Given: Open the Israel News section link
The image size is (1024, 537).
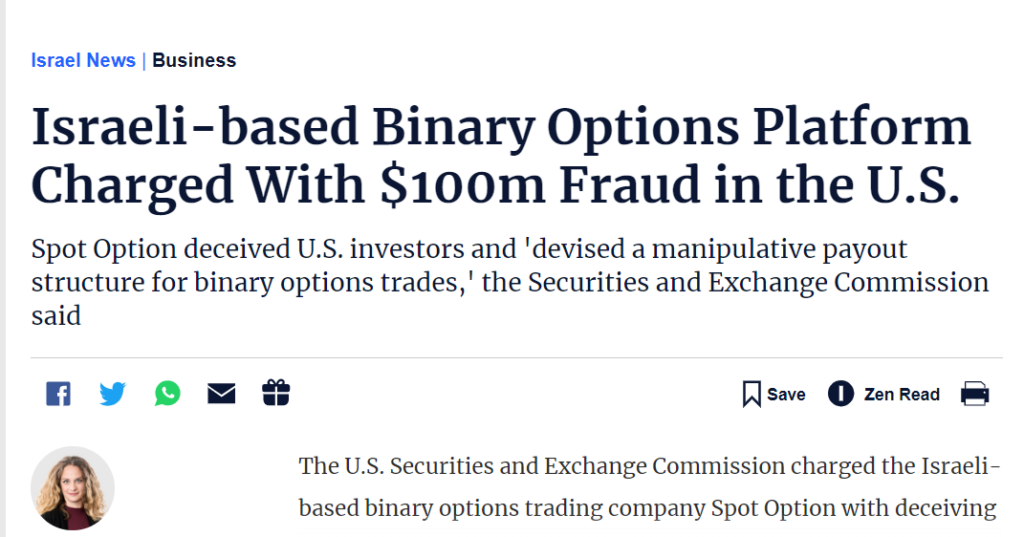Looking at the screenshot, I should (83, 60).
